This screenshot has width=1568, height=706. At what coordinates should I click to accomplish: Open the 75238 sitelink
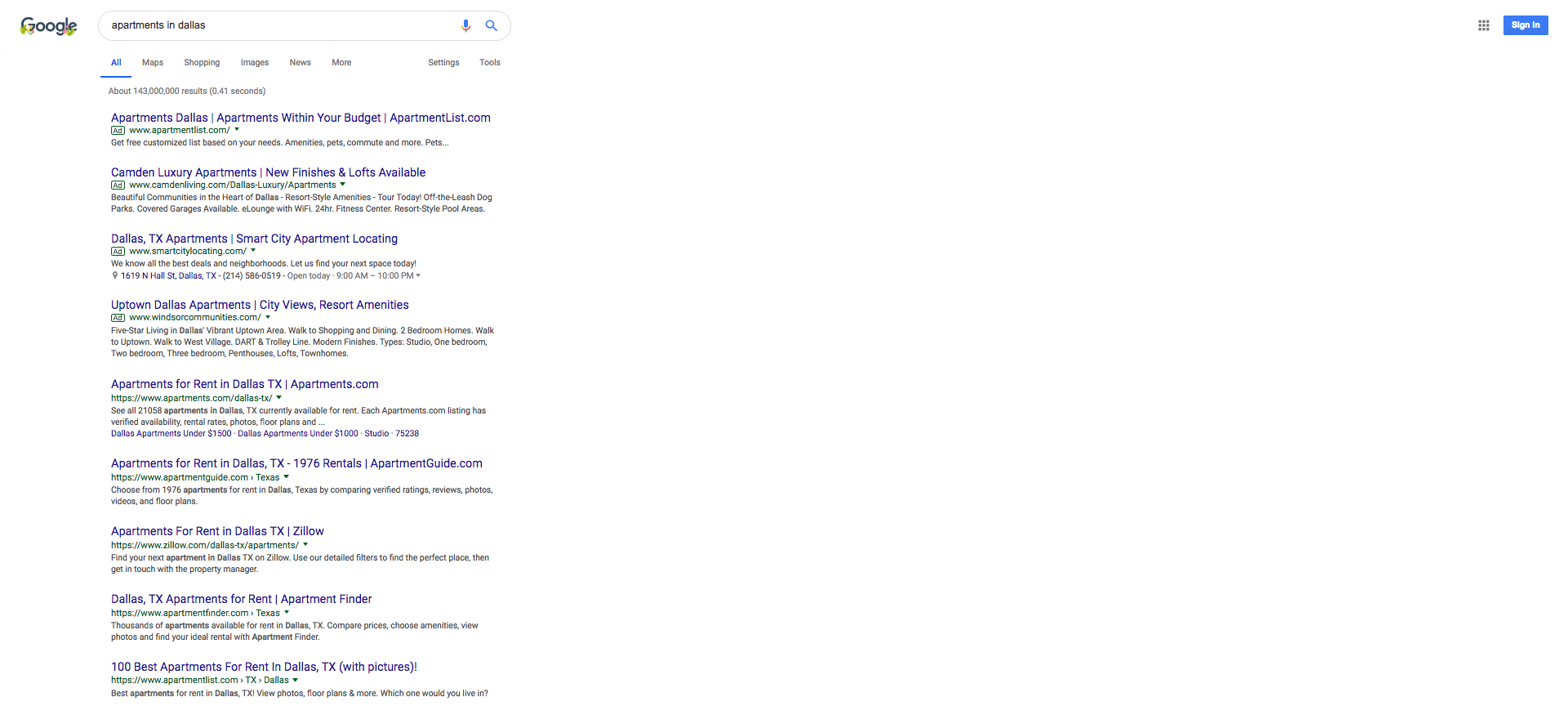pyautogui.click(x=407, y=434)
